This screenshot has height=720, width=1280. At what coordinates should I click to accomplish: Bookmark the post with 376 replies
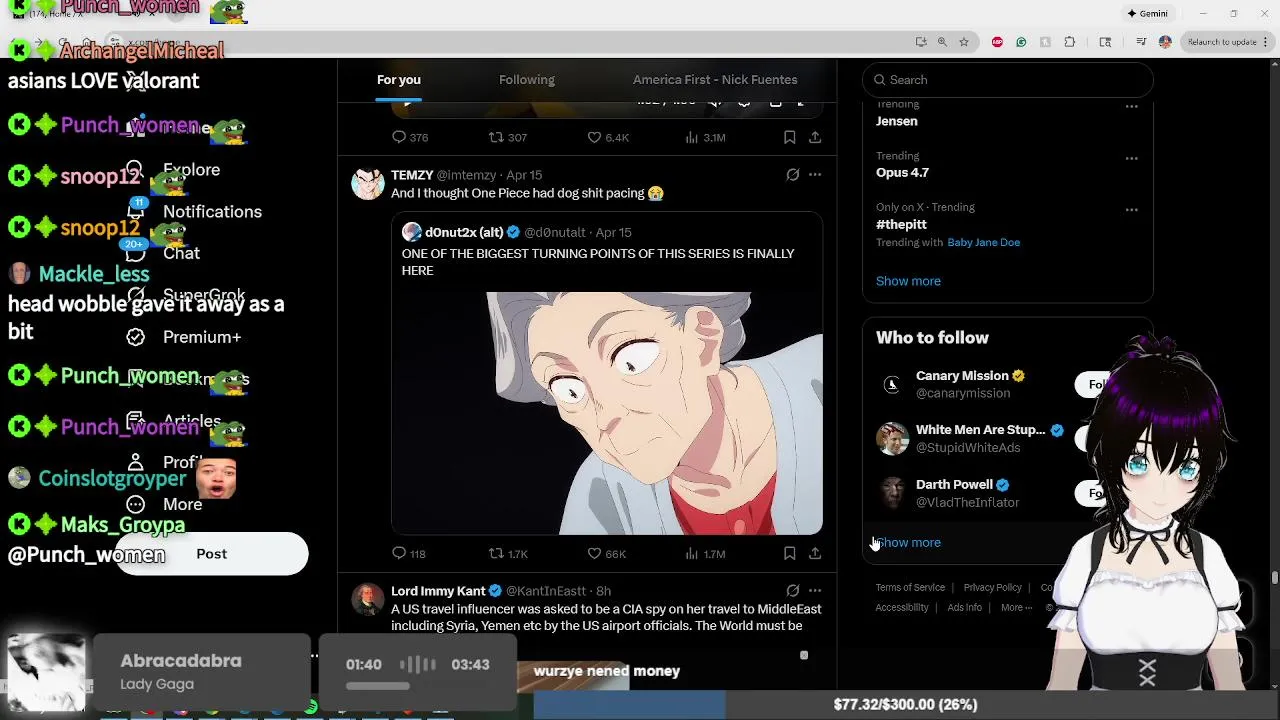[x=789, y=137]
